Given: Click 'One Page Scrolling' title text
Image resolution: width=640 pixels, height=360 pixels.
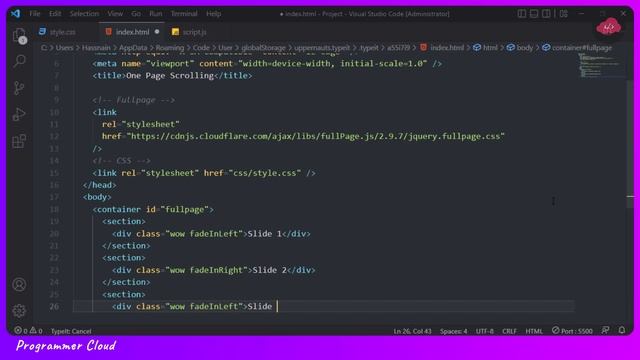Looking at the screenshot, I should [170, 76].
